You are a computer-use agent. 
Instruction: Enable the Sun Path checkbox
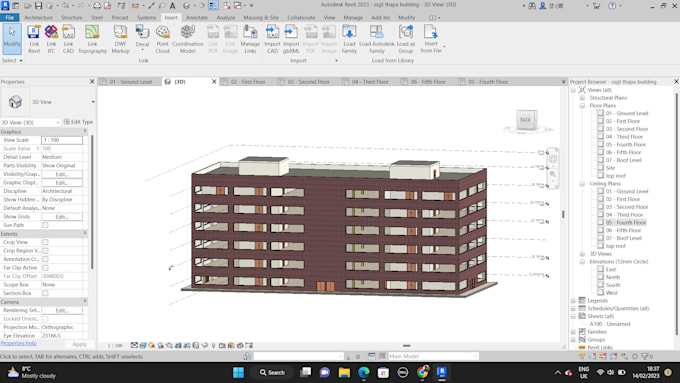pos(45,225)
